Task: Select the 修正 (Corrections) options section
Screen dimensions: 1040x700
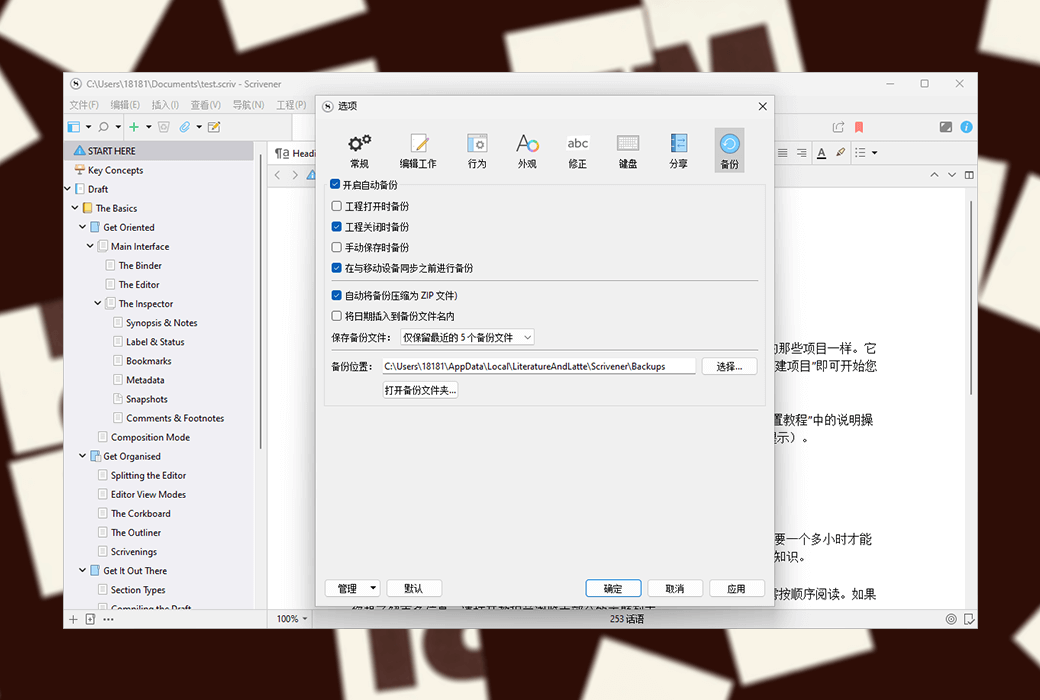Action: click(x=578, y=151)
